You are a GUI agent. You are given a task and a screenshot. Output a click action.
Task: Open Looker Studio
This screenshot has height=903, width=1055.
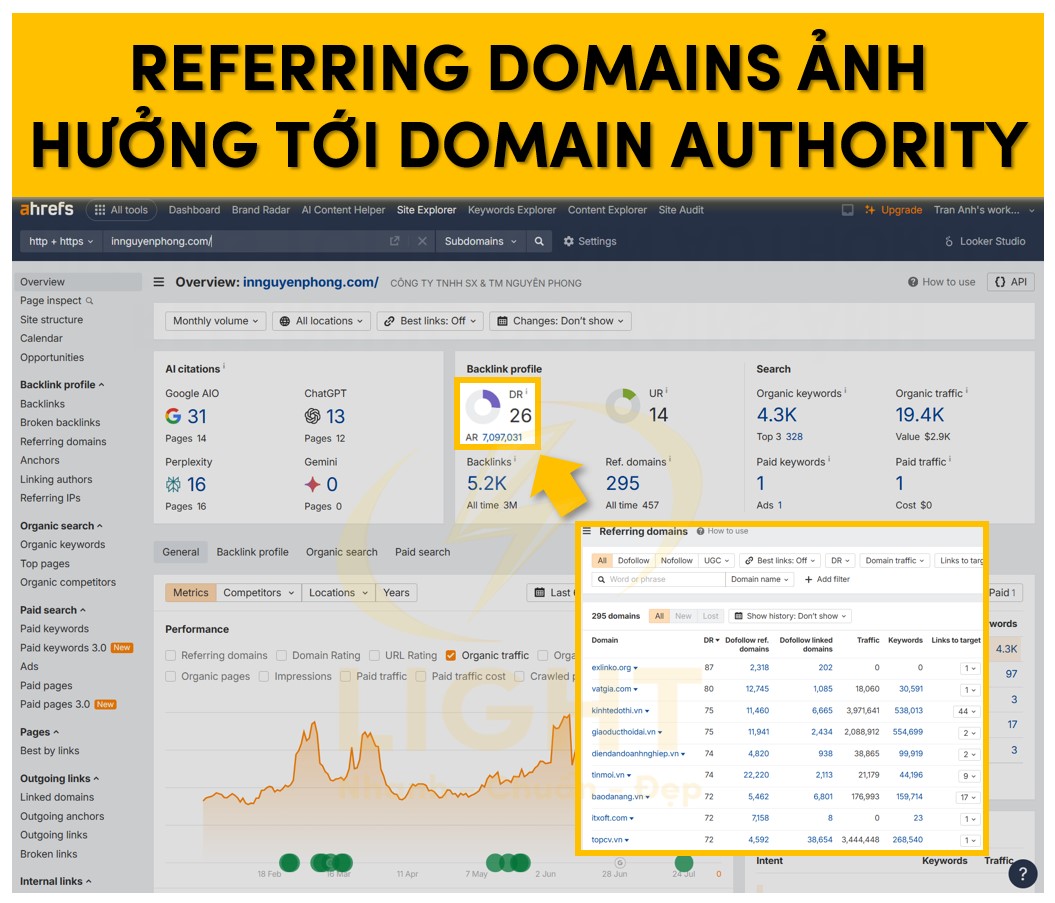[985, 241]
